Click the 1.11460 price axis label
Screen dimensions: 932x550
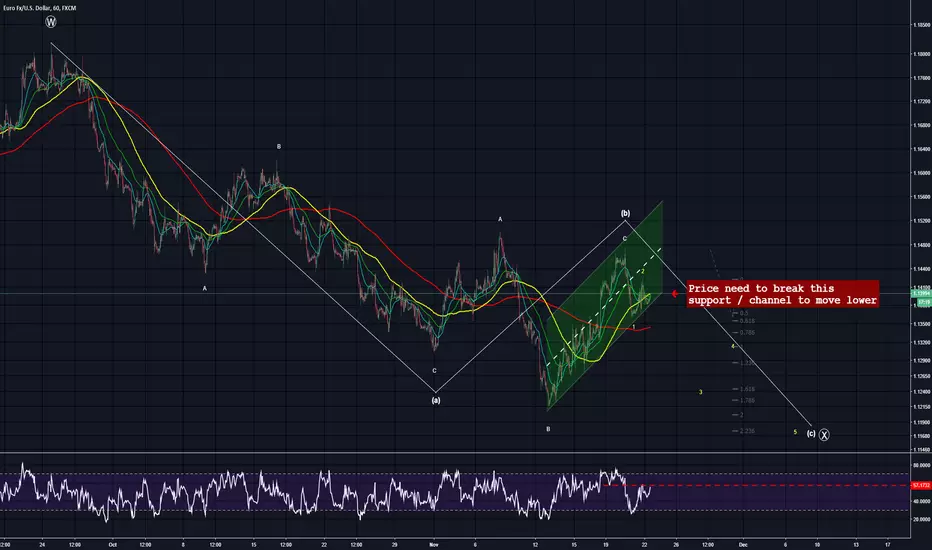point(921,450)
